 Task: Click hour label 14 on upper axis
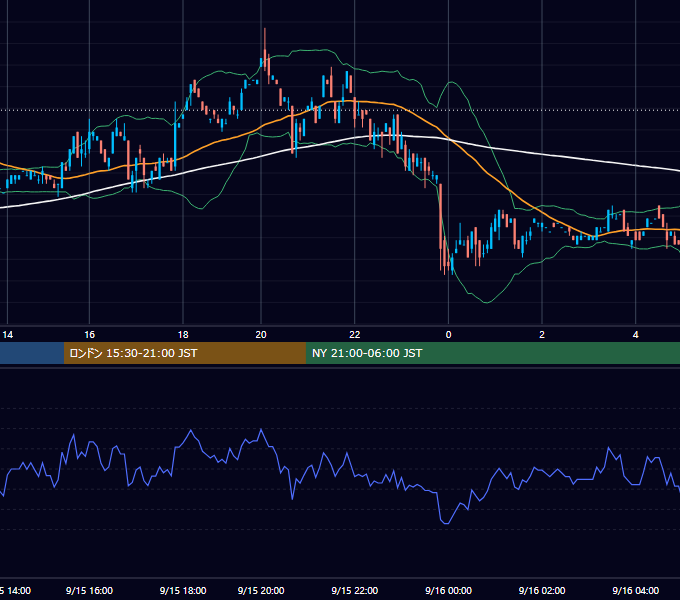[8, 335]
